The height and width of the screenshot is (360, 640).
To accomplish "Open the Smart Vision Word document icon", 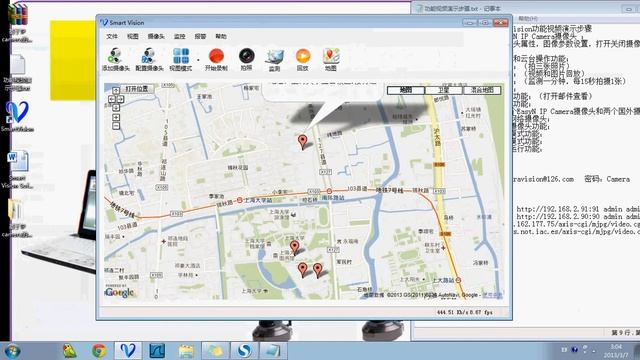I will point(18,169).
